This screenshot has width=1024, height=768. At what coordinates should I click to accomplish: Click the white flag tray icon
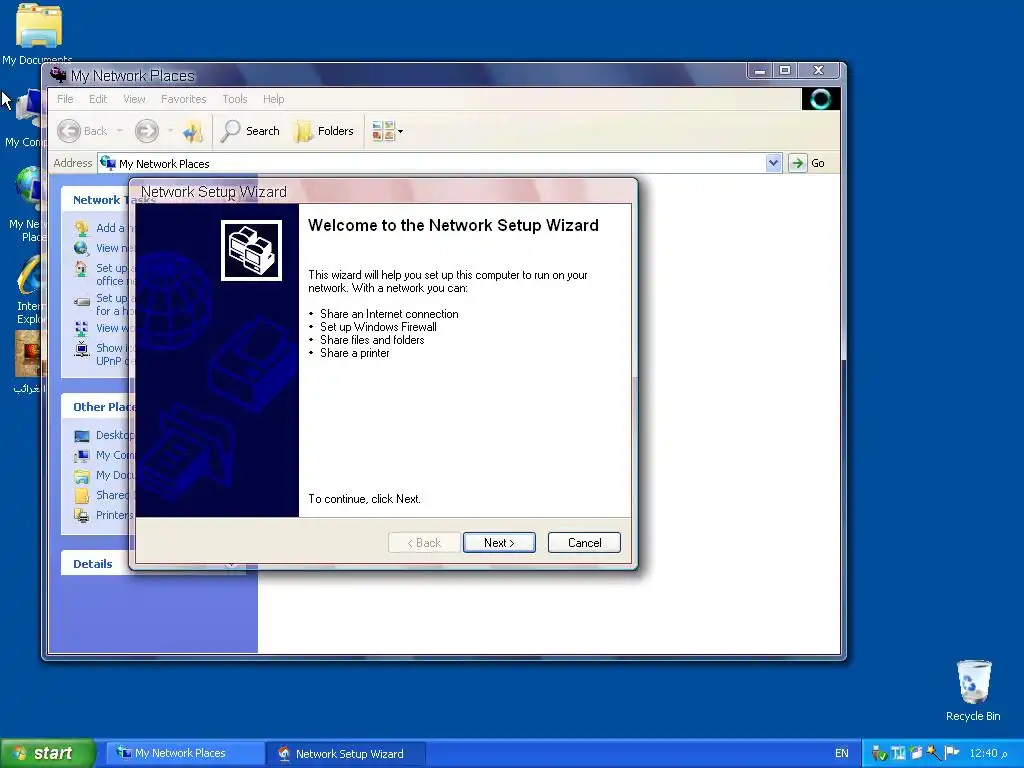click(x=952, y=753)
